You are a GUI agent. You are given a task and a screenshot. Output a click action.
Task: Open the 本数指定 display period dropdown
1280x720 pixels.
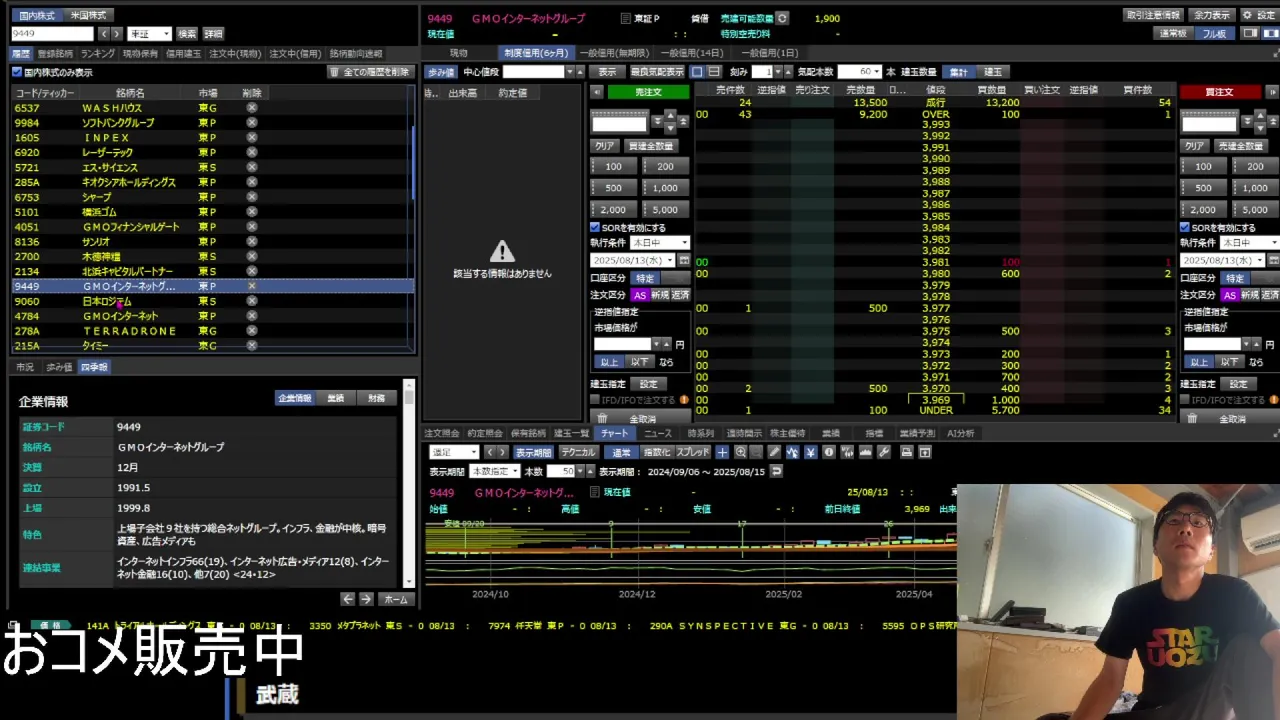click(x=494, y=471)
